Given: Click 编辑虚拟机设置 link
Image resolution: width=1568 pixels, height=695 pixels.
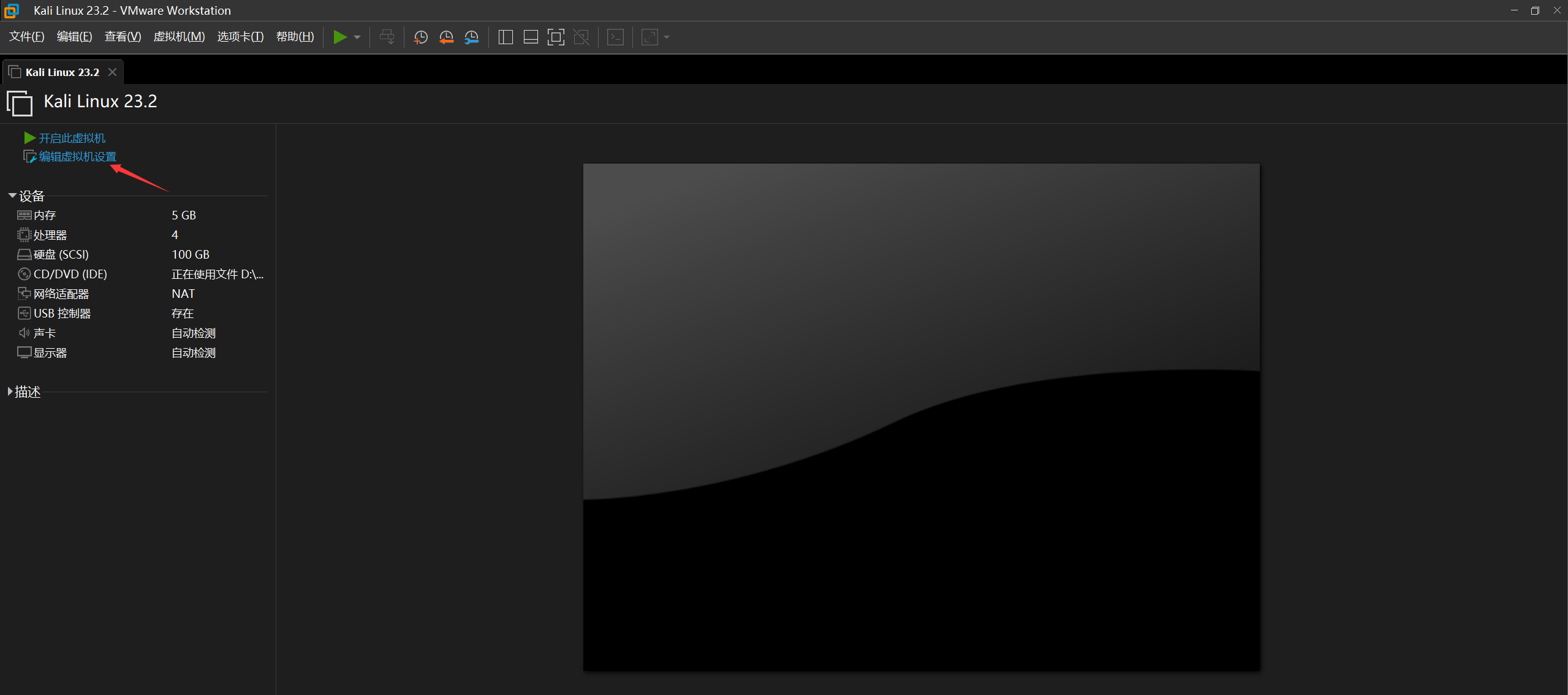Looking at the screenshot, I should coord(77,157).
